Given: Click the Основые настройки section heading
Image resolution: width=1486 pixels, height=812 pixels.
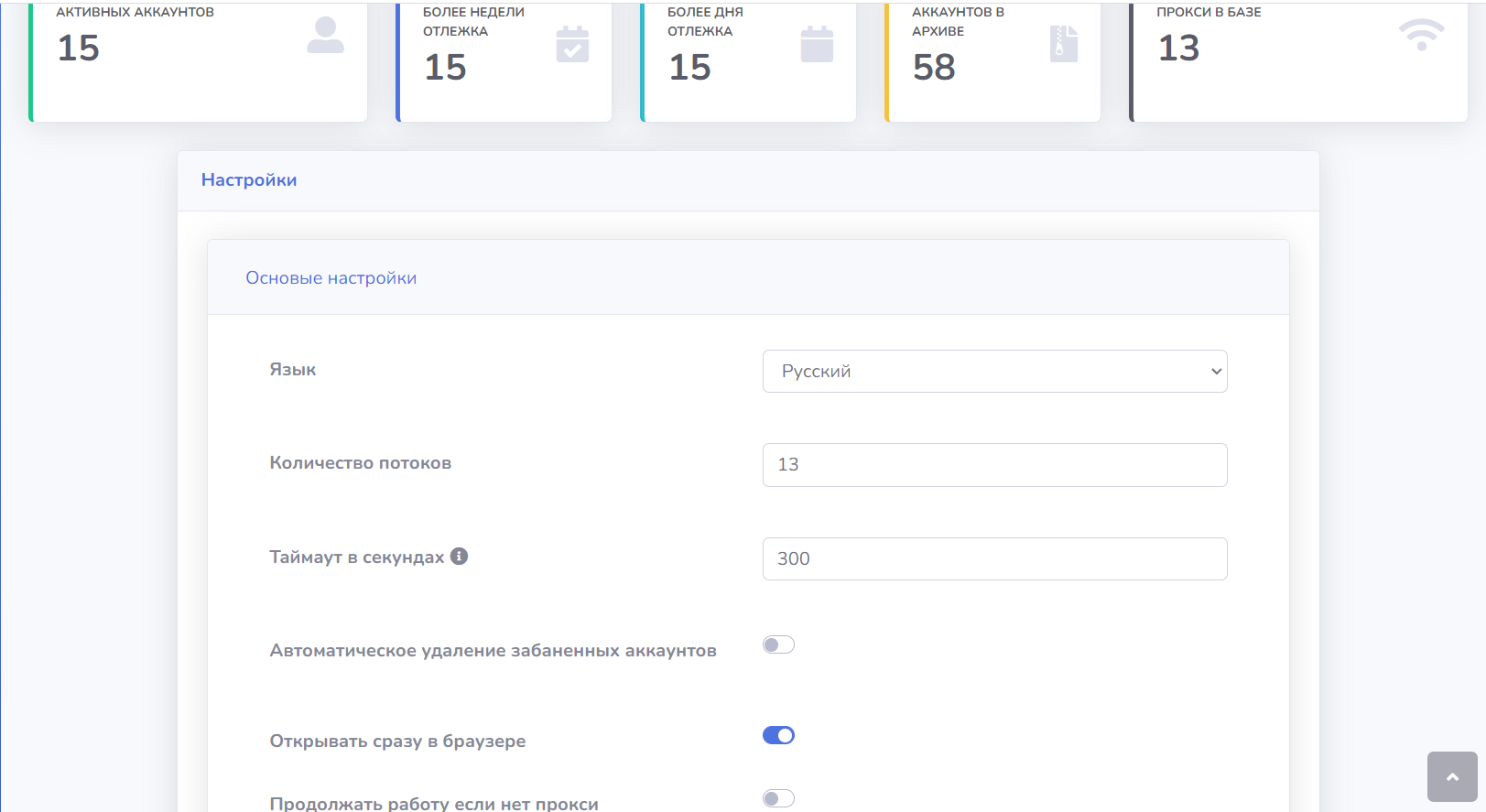Looking at the screenshot, I should 331,278.
